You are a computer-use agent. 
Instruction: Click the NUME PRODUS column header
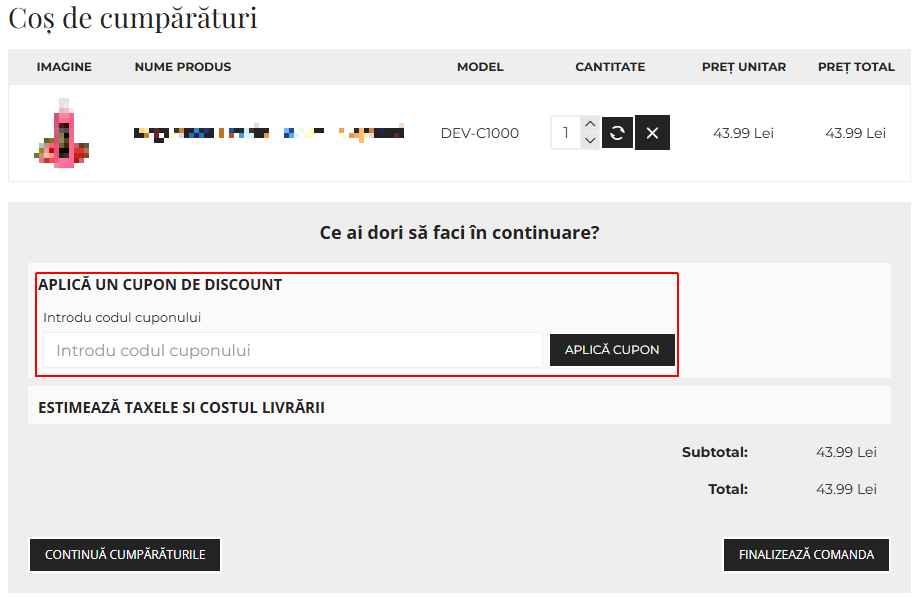coord(183,67)
